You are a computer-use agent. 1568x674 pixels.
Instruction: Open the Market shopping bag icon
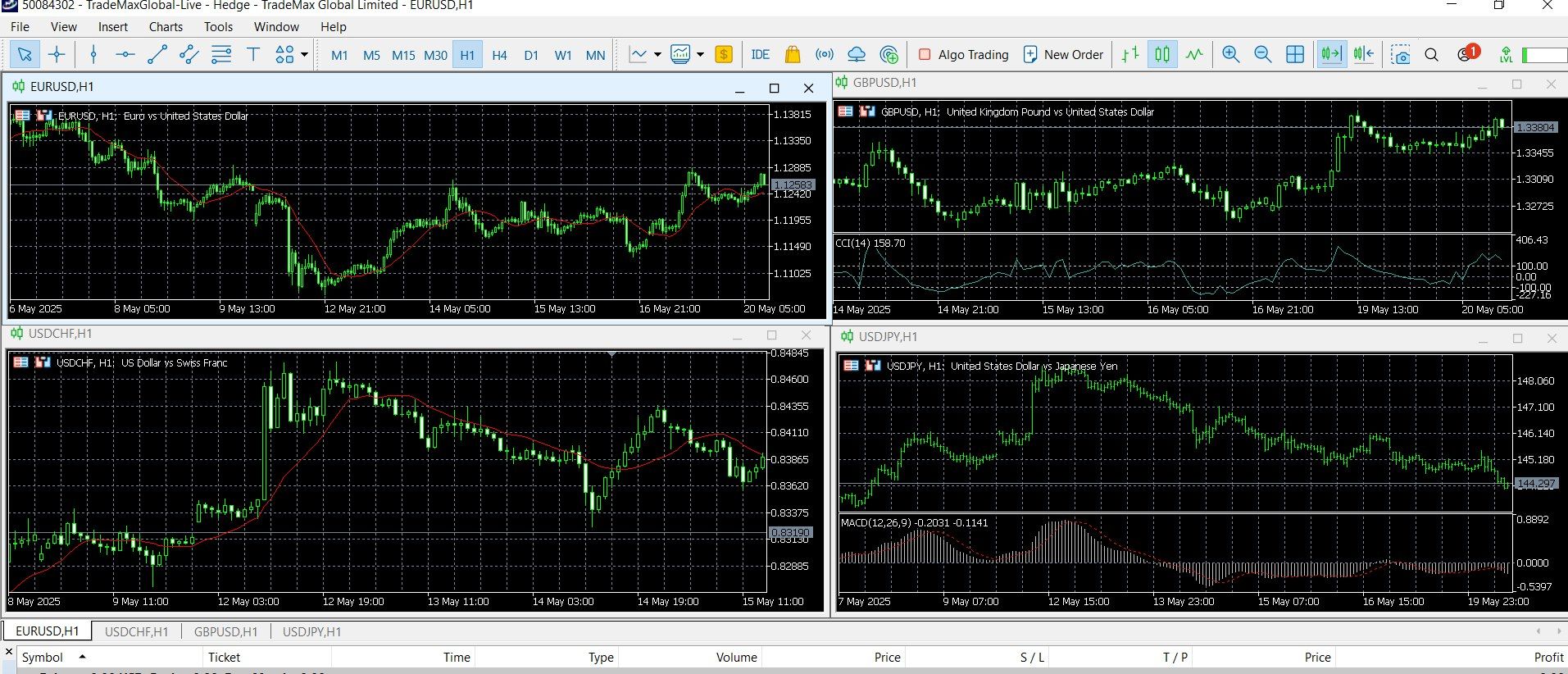[793, 55]
